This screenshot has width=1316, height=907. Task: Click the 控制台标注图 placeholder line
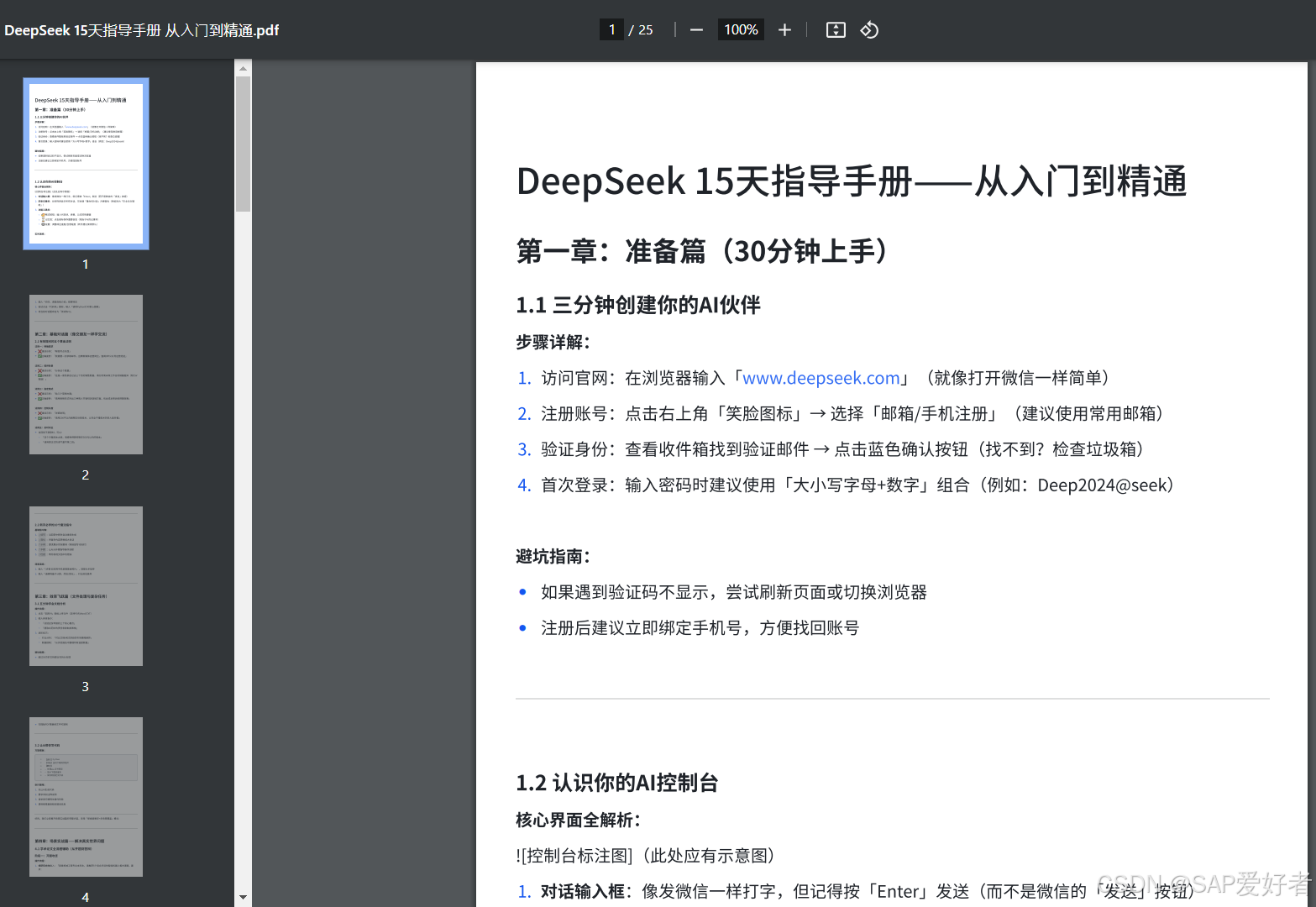coord(647,856)
